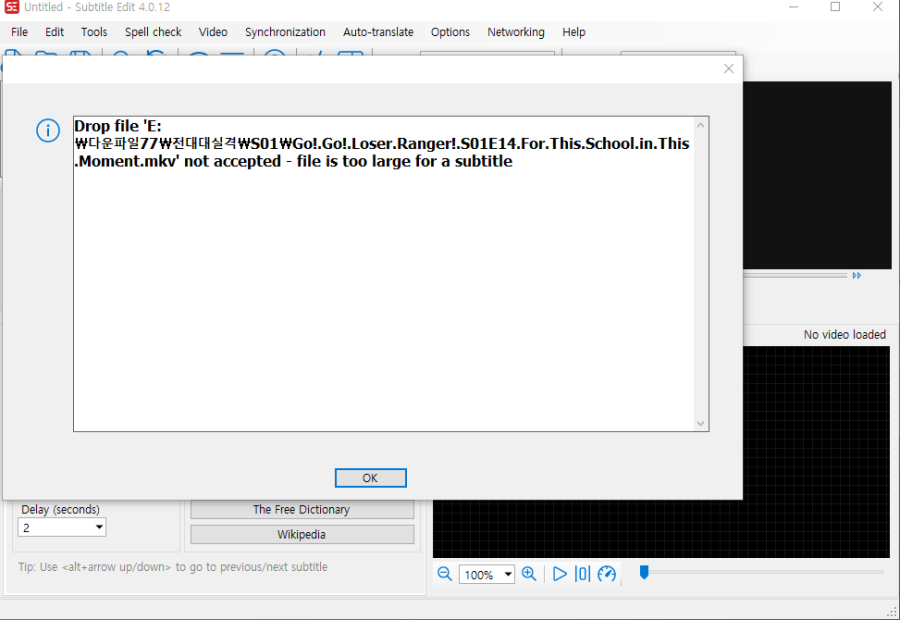The width and height of the screenshot is (900, 620).
Task: Expand the 100% zoom level dropdown
Action: tap(508, 574)
